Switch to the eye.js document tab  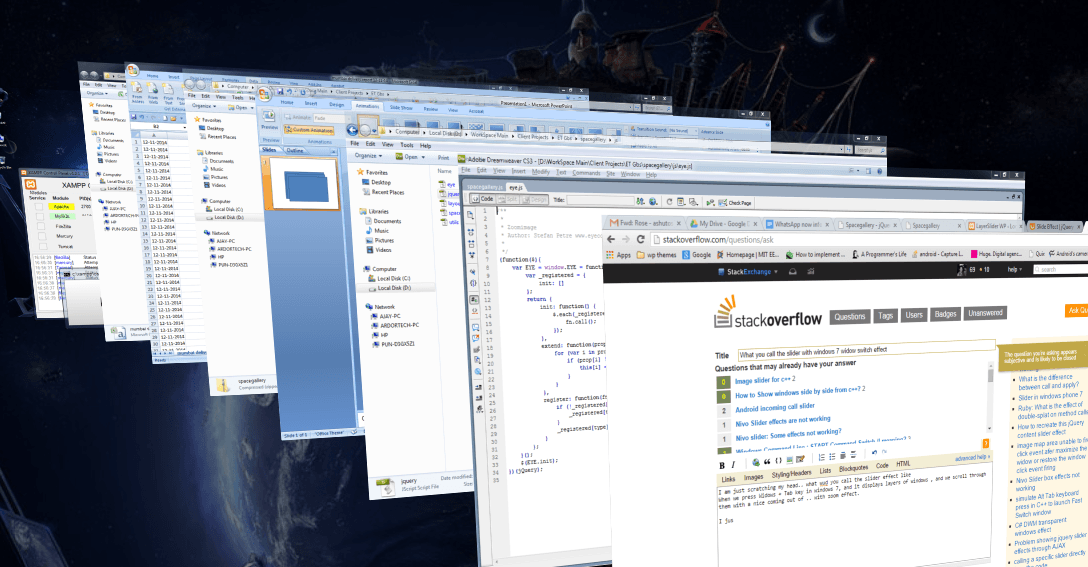516,187
